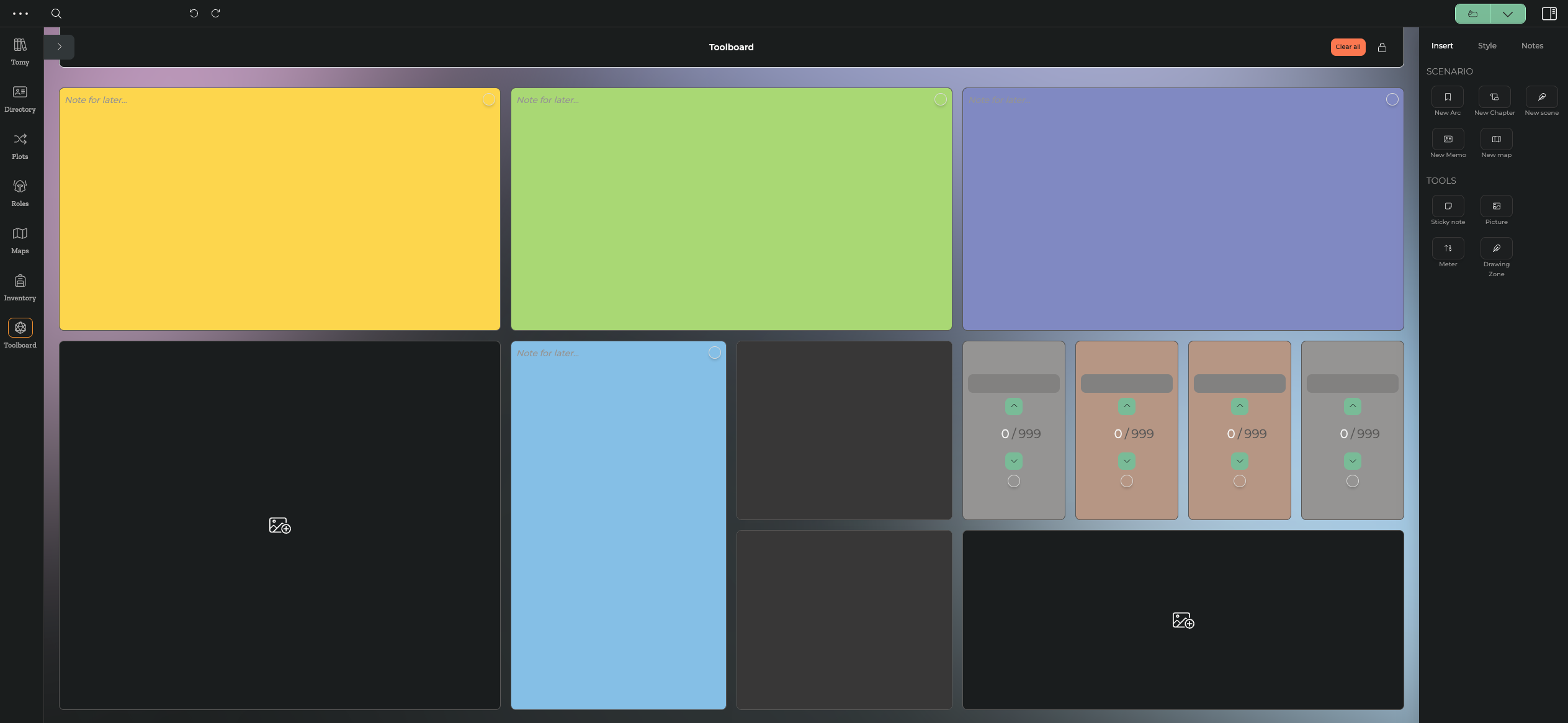Open the Plots section in the sidebar

[20, 146]
